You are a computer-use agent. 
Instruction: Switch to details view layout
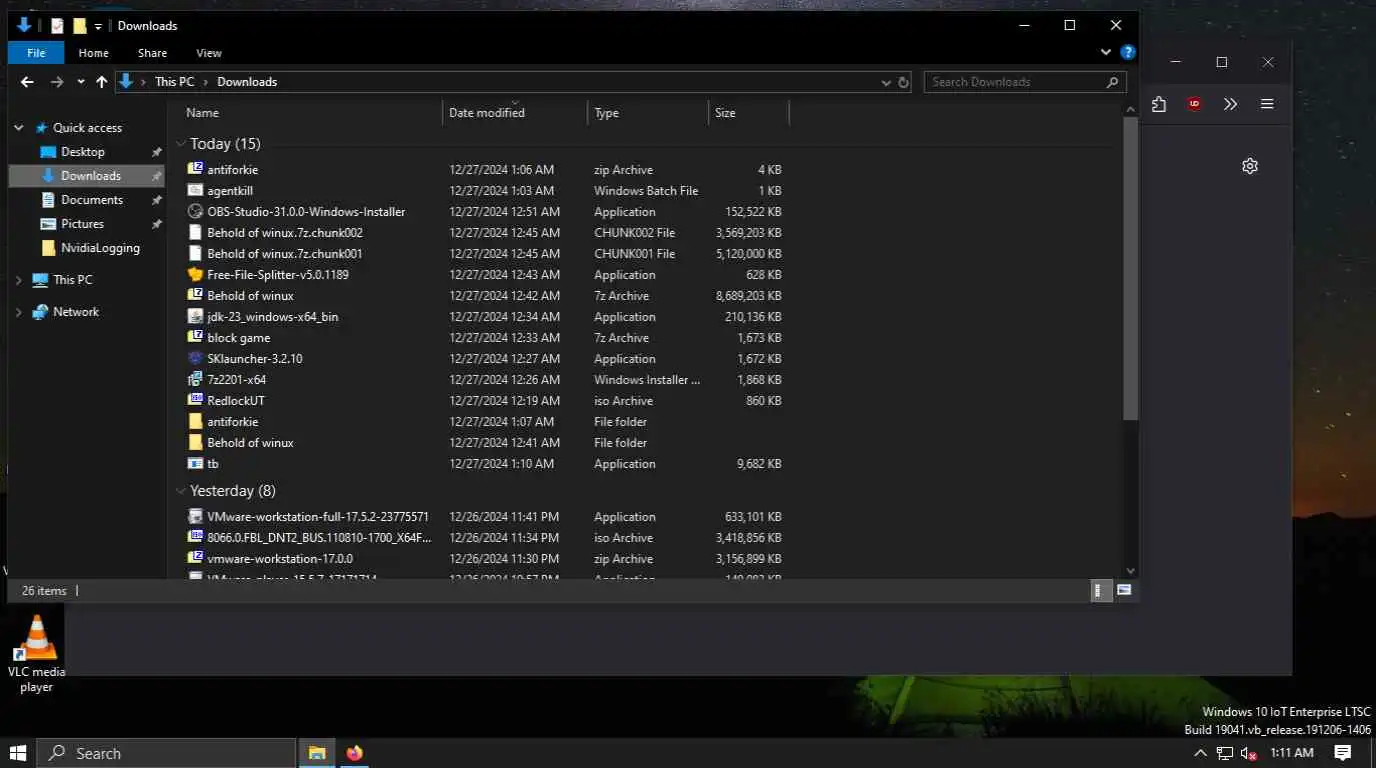[1100, 591]
